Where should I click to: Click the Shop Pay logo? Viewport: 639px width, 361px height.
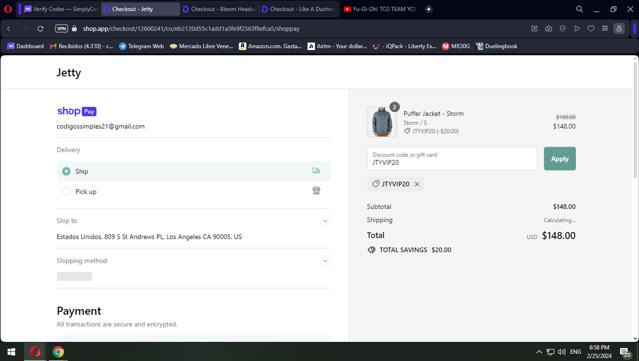77,111
